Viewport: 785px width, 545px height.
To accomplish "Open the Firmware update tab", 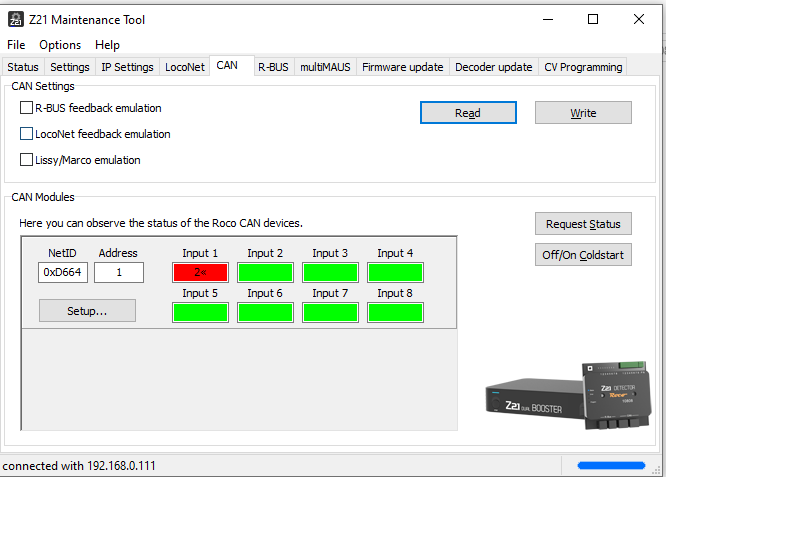I will [403, 67].
